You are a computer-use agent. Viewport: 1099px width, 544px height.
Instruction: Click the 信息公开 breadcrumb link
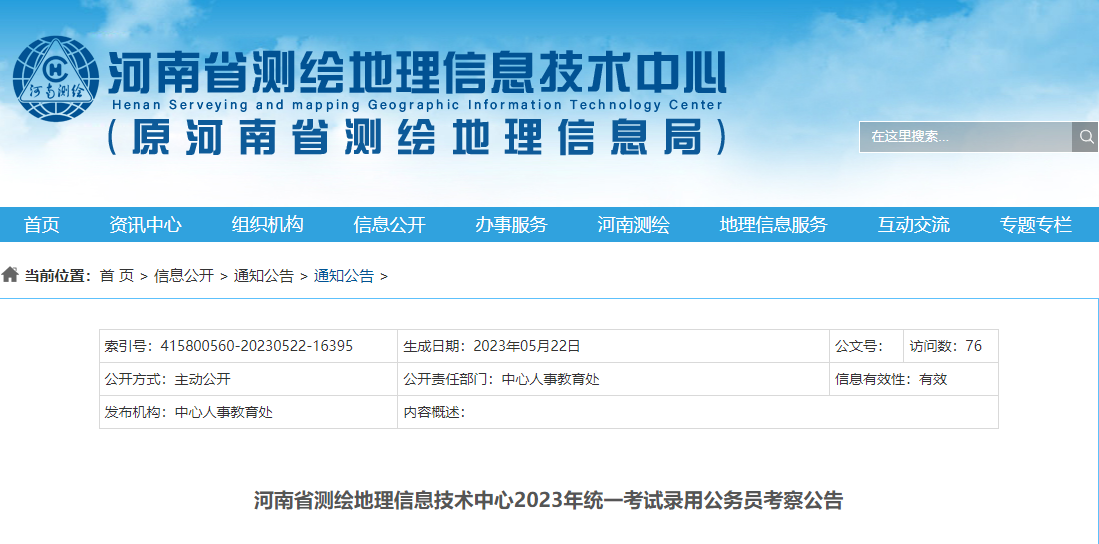click(184, 276)
